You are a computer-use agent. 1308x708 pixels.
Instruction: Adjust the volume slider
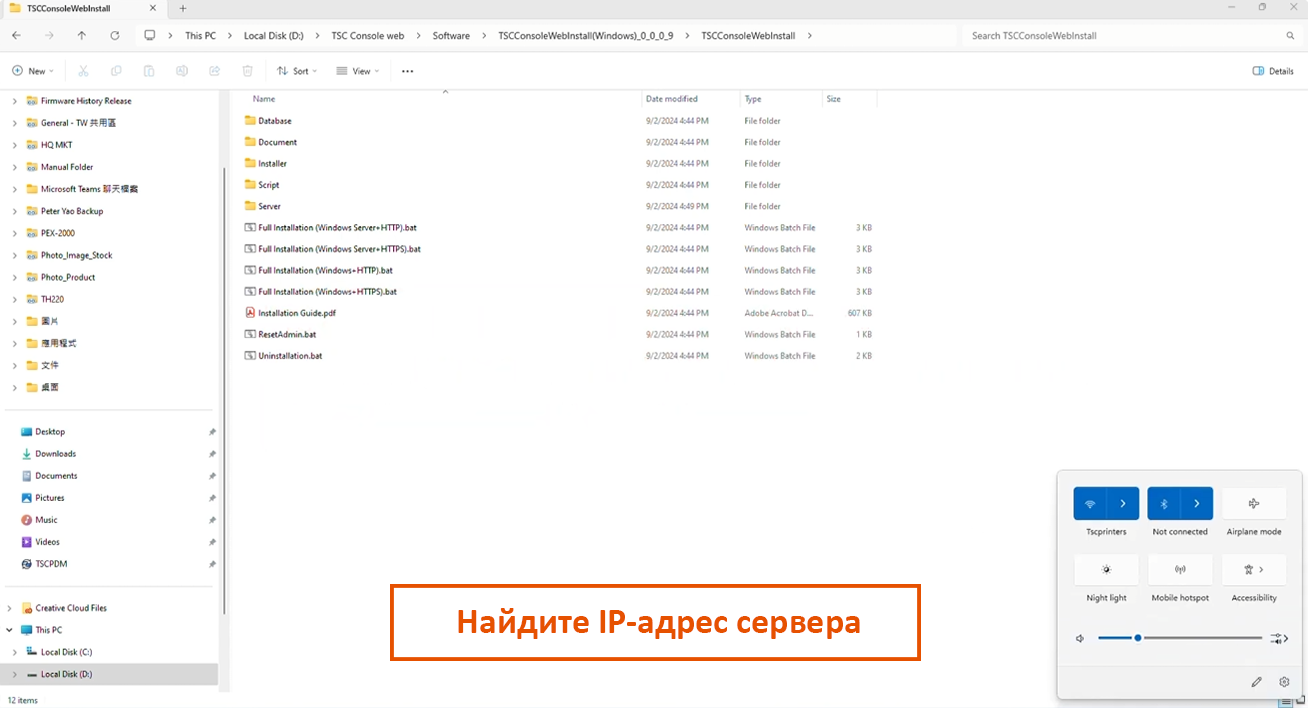pyautogui.click(x=1138, y=638)
